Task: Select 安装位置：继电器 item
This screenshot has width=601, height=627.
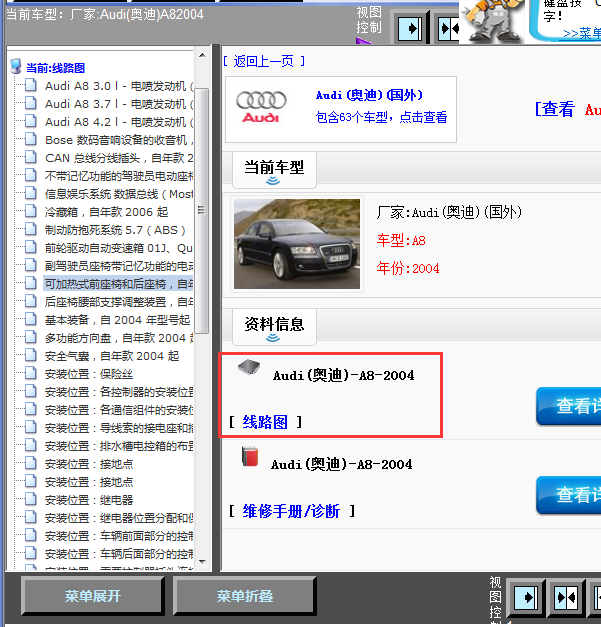Action: (x=89, y=500)
